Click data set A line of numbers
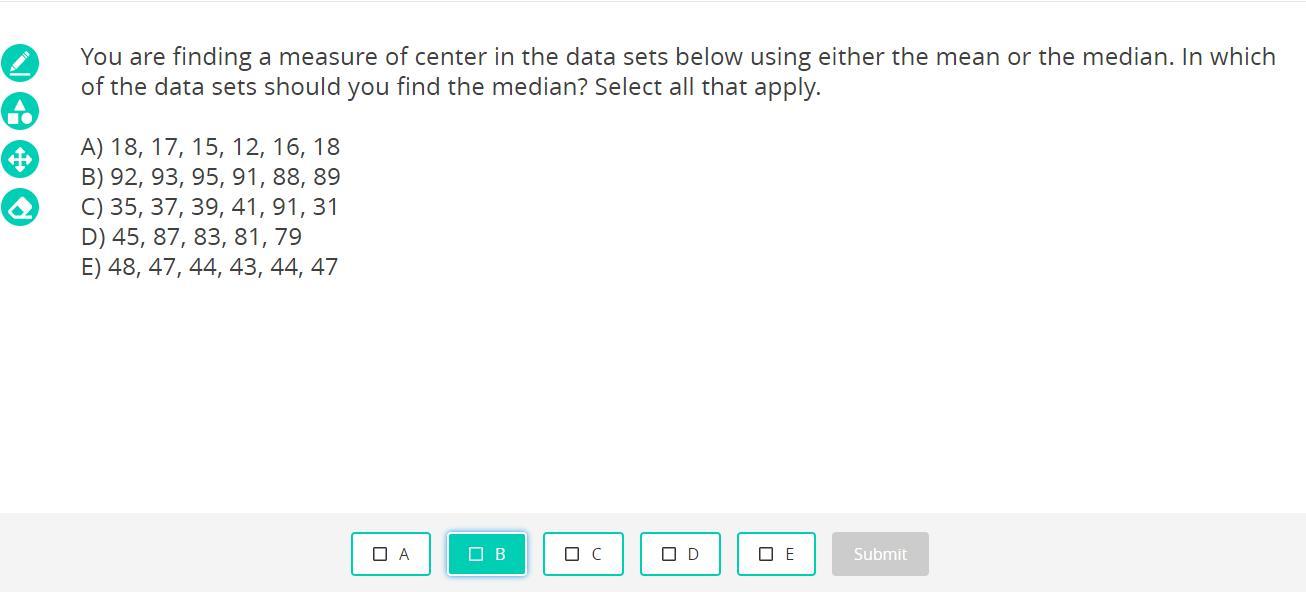This screenshot has height=592, width=1306. point(210,147)
